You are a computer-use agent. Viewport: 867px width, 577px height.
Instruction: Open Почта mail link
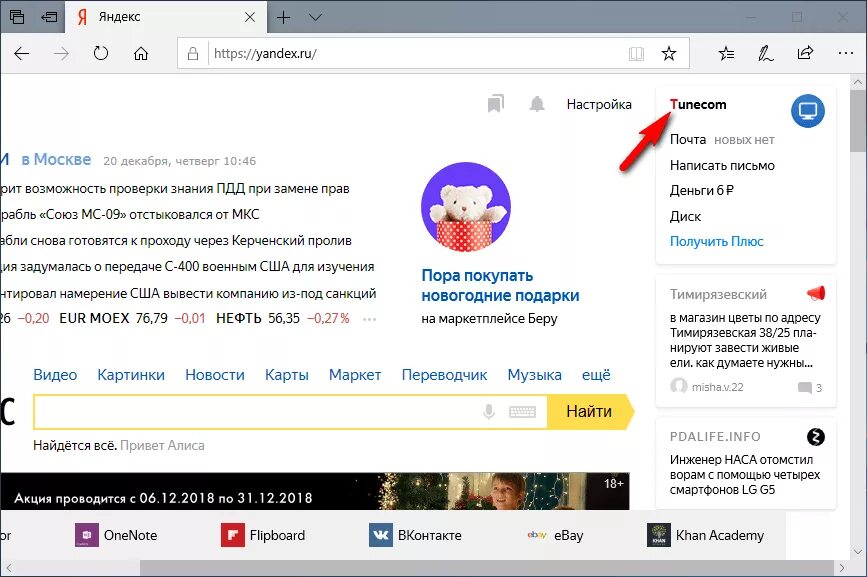pyautogui.click(x=688, y=139)
